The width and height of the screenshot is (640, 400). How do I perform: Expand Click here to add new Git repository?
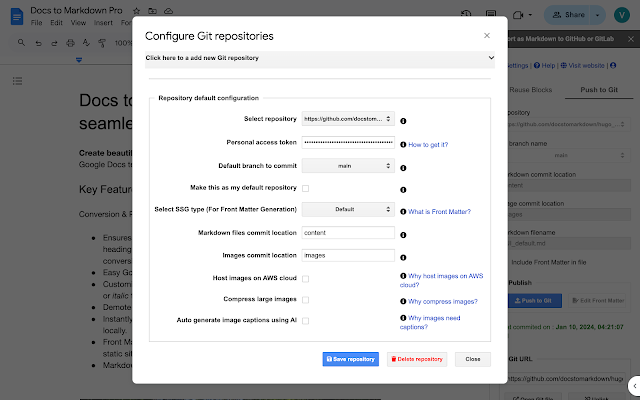coord(320,58)
